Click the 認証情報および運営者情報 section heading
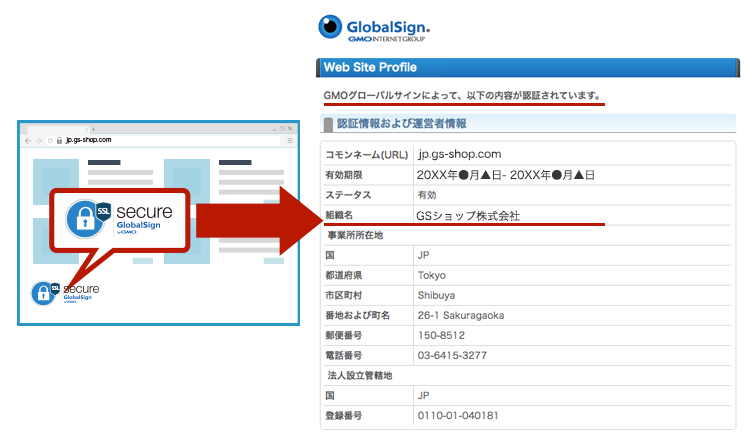Viewport: 750px width, 437px height. tap(400, 124)
